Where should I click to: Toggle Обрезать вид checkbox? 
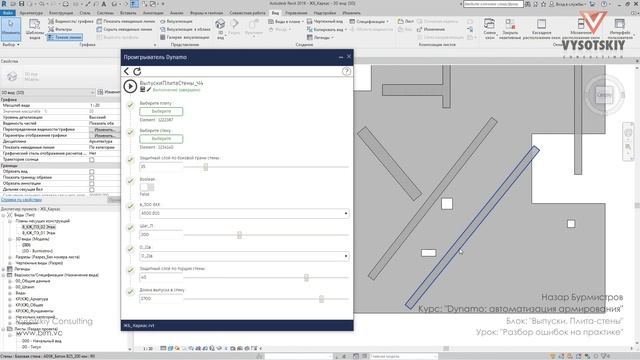(91, 172)
